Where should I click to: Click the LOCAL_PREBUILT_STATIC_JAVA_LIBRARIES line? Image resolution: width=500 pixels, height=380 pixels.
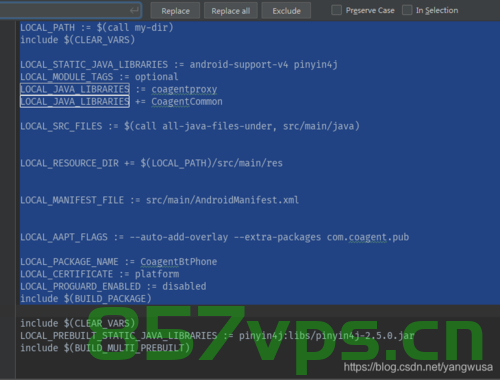[x=217, y=336]
